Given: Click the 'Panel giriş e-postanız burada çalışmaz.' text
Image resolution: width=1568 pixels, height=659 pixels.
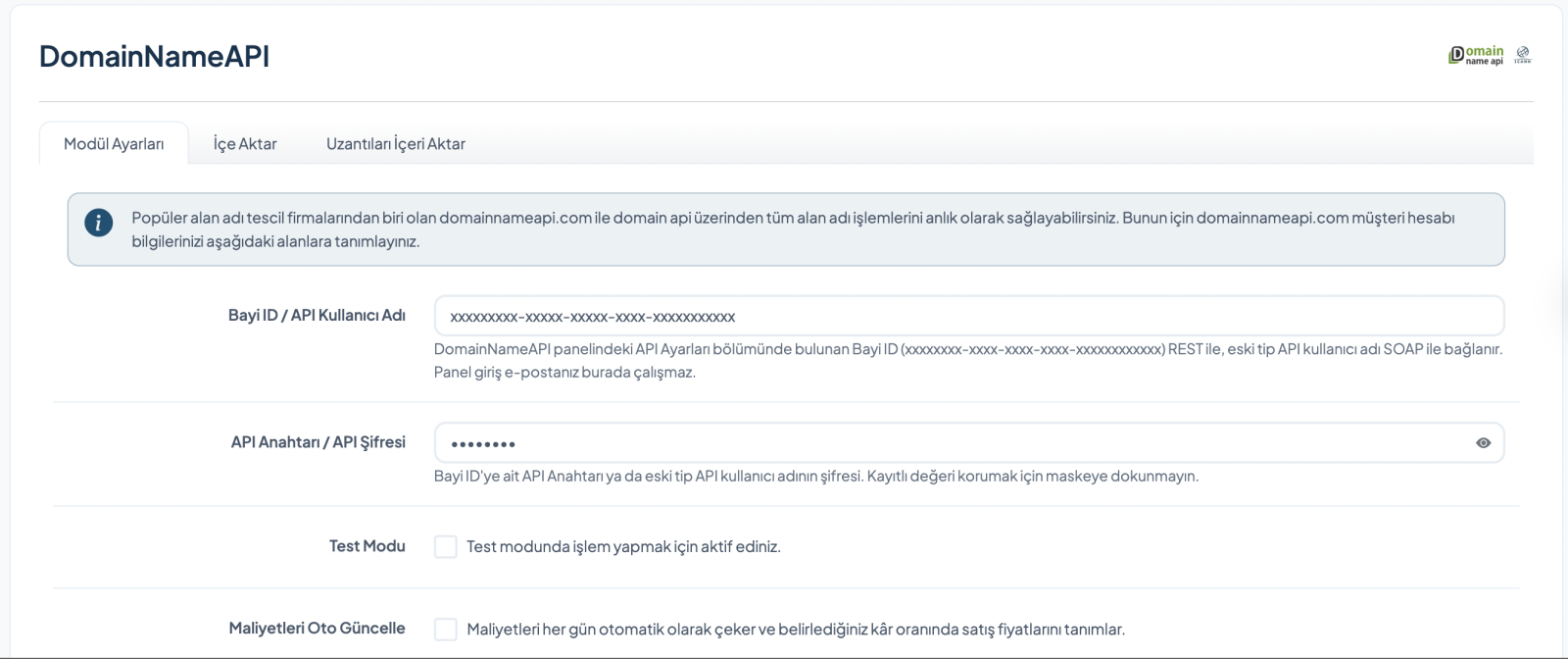Looking at the screenshot, I should pos(565,372).
